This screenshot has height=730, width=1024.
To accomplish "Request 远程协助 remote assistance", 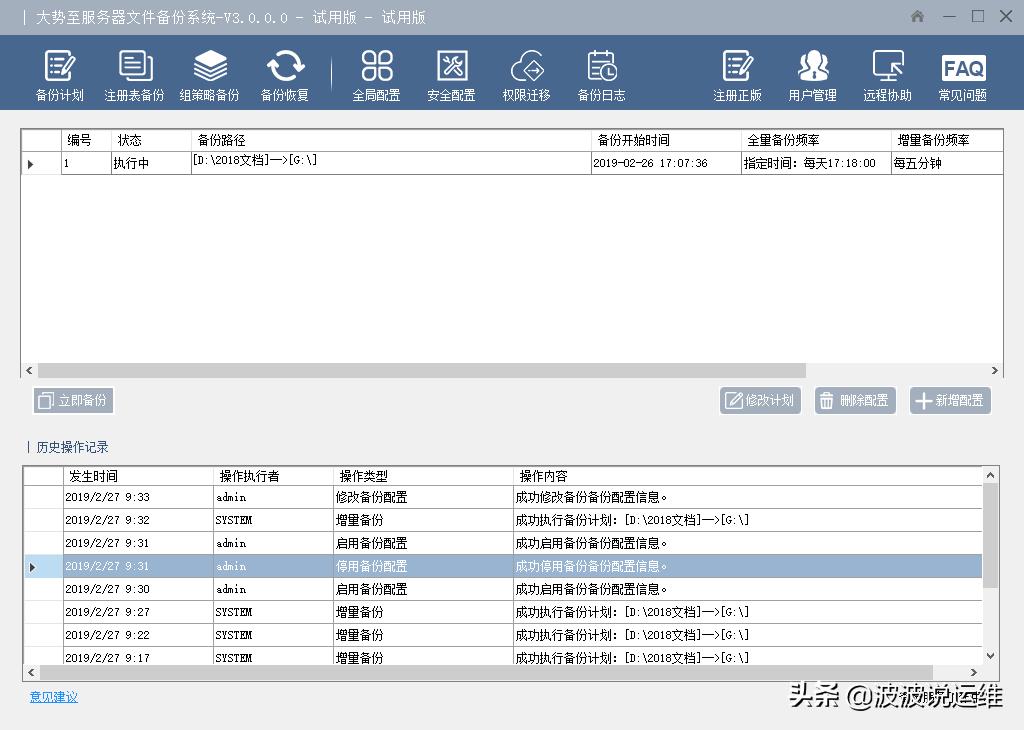I will [886, 72].
